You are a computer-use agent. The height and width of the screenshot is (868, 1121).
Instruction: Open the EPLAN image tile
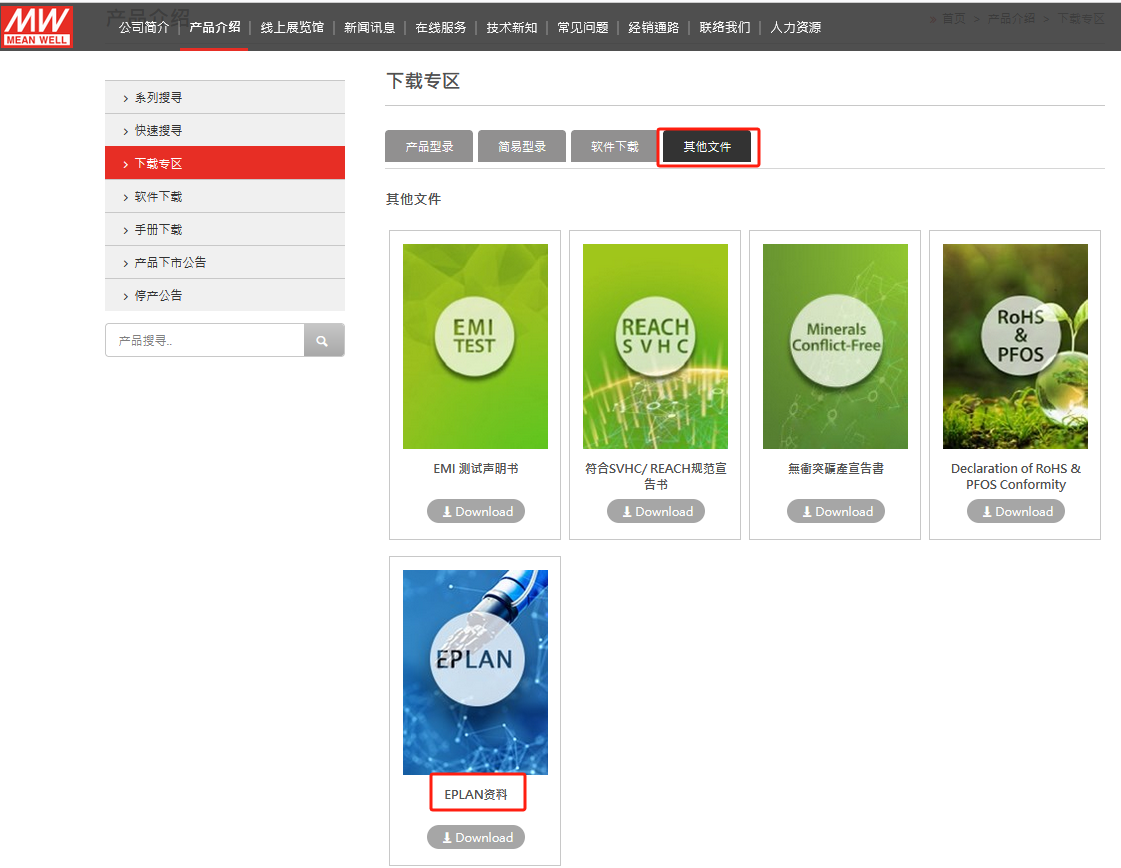click(475, 672)
